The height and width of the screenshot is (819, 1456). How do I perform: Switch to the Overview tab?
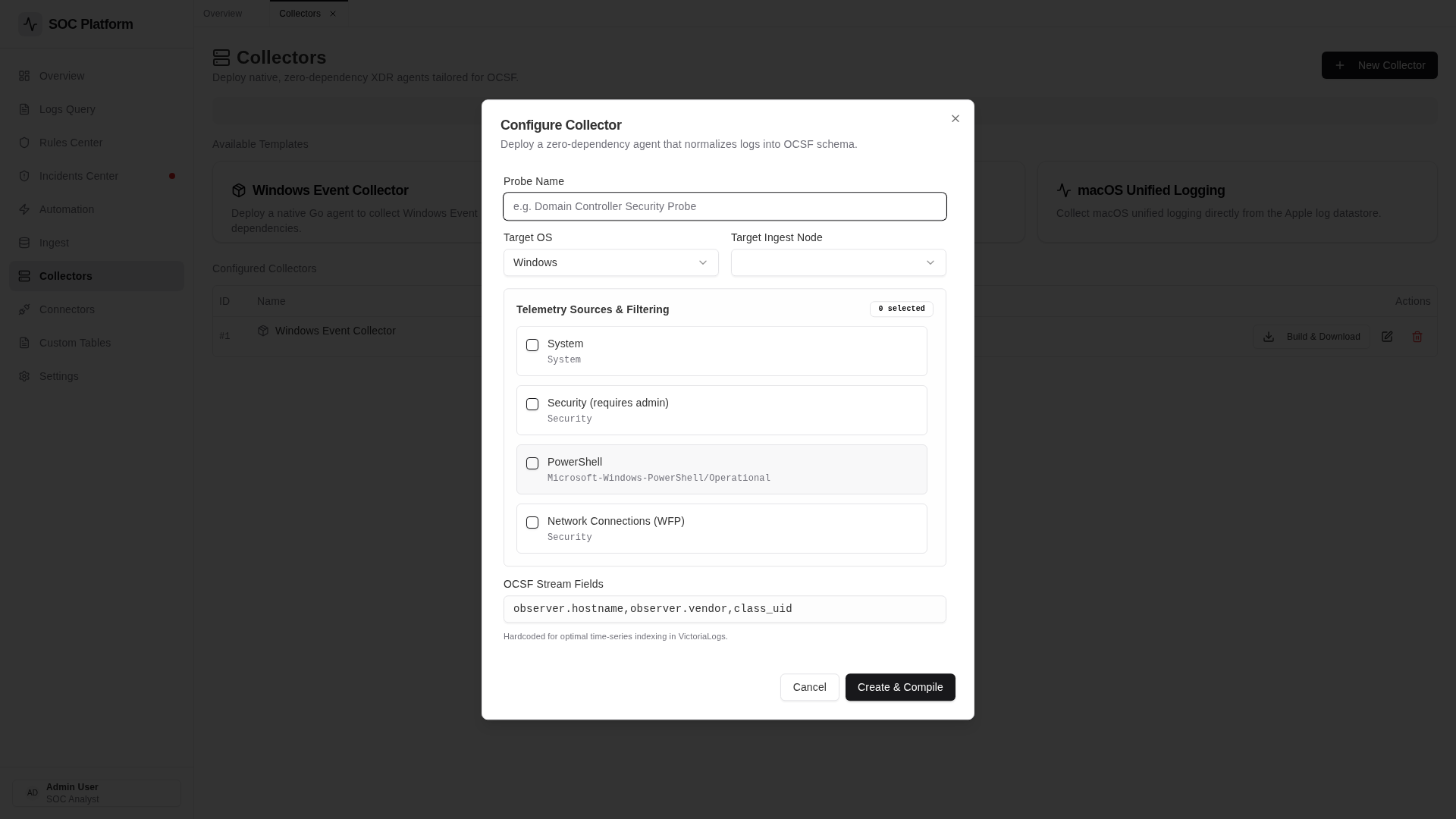tap(222, 14)
